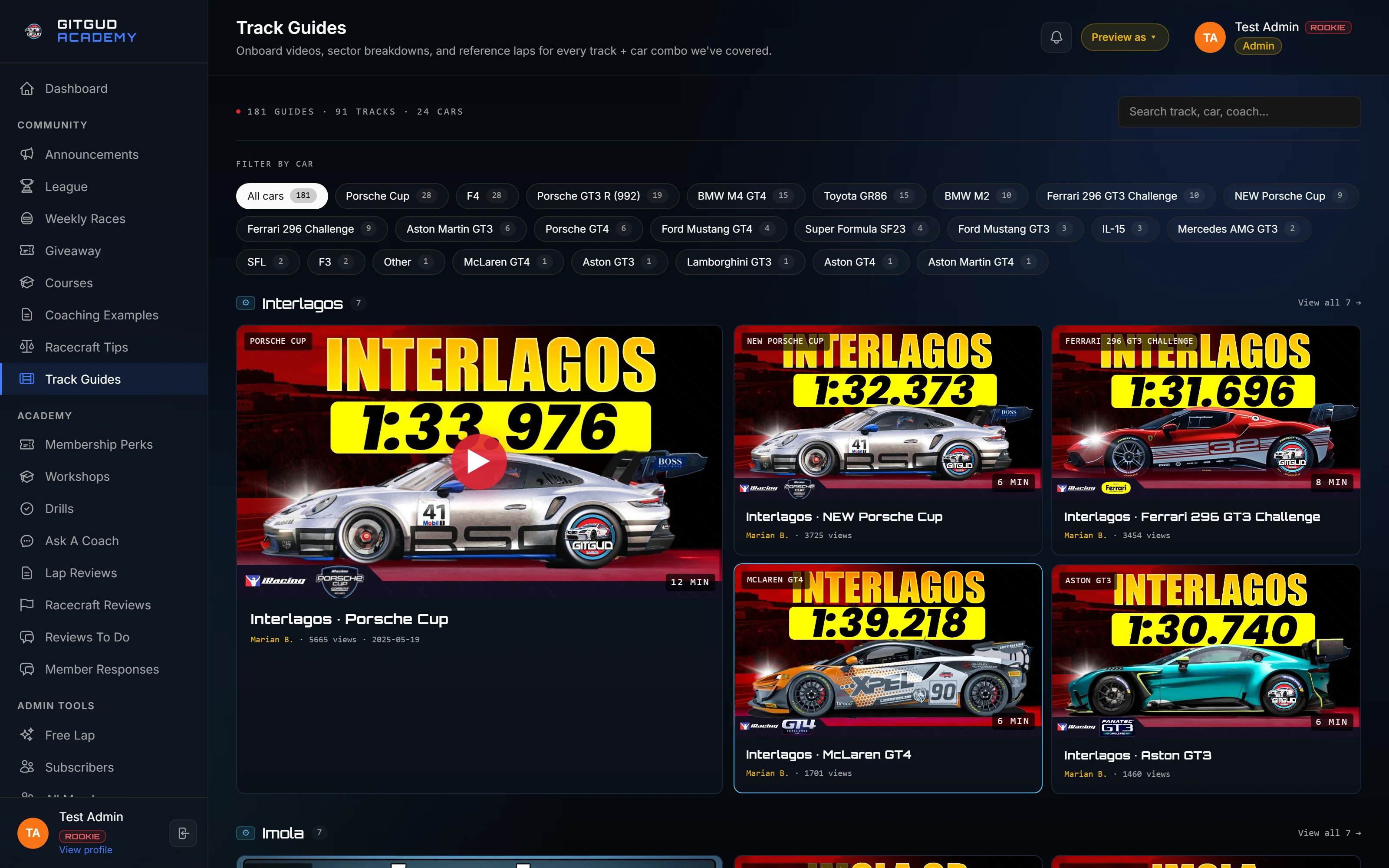
Task: Open Announcements in the sidebar
Action: tap(104, 154)
